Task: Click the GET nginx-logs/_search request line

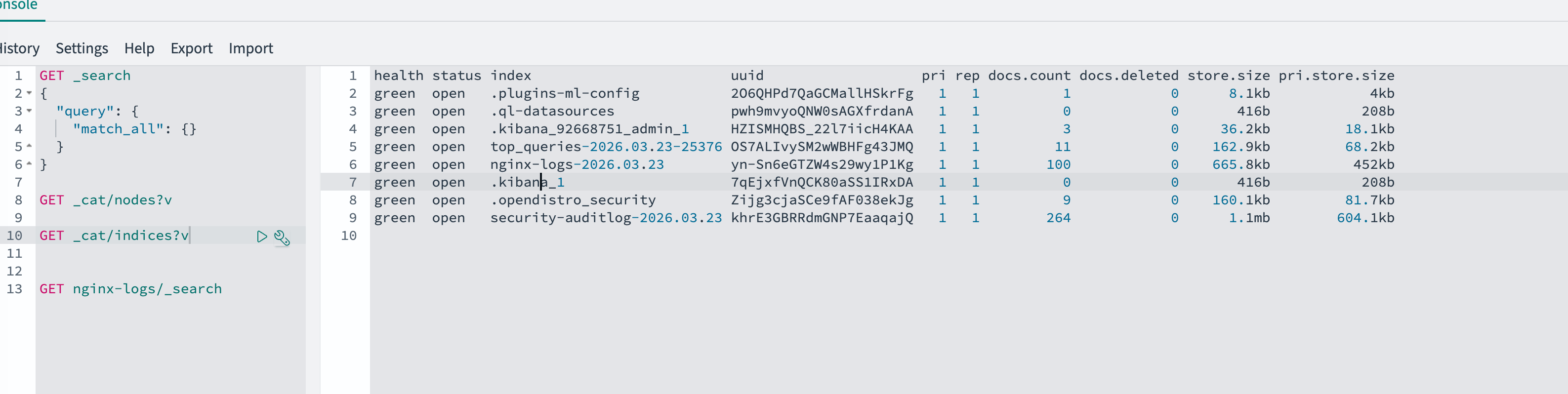Action: [x=131, y=289]
